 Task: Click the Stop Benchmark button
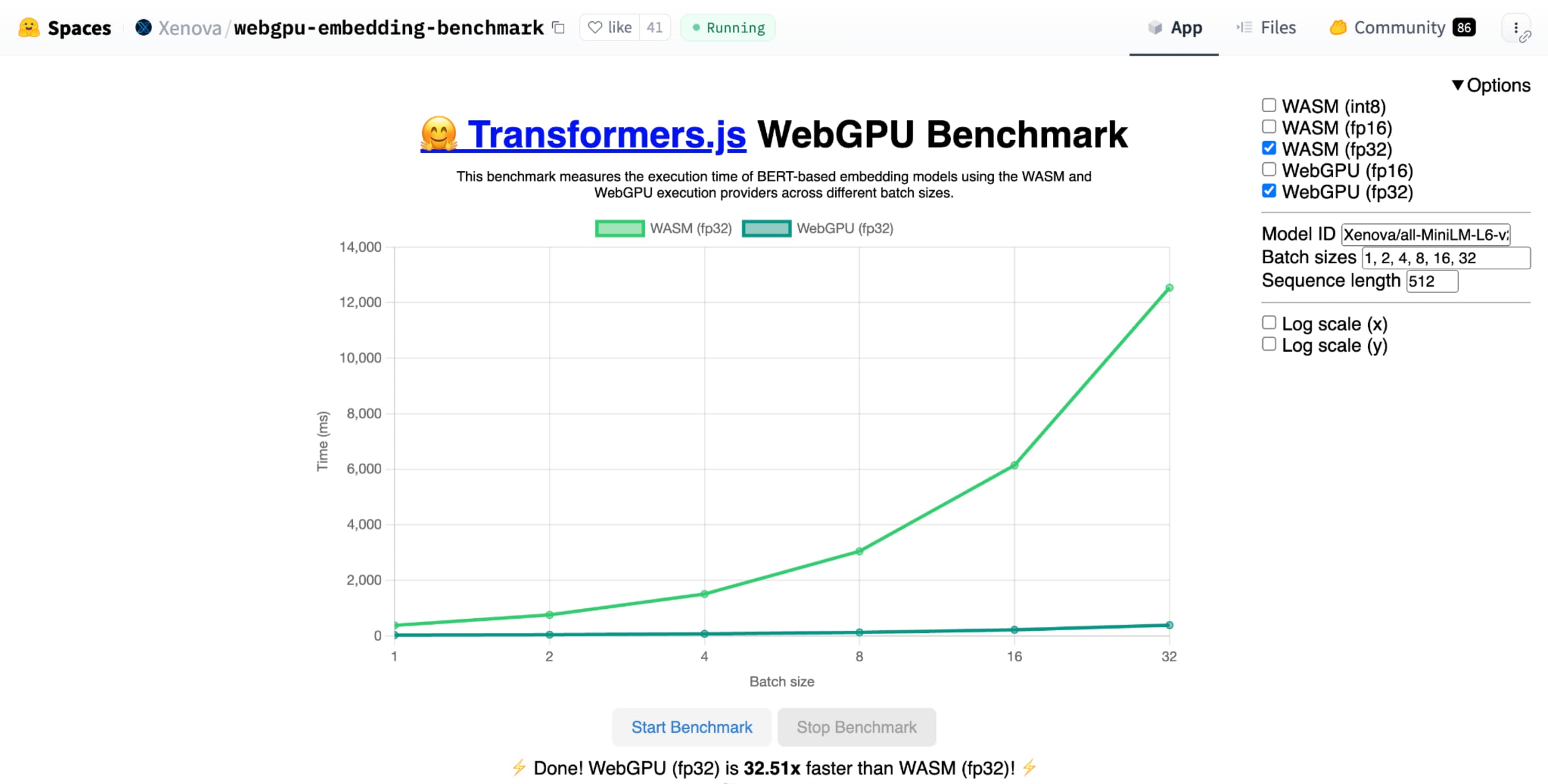[x=856, y=727]
